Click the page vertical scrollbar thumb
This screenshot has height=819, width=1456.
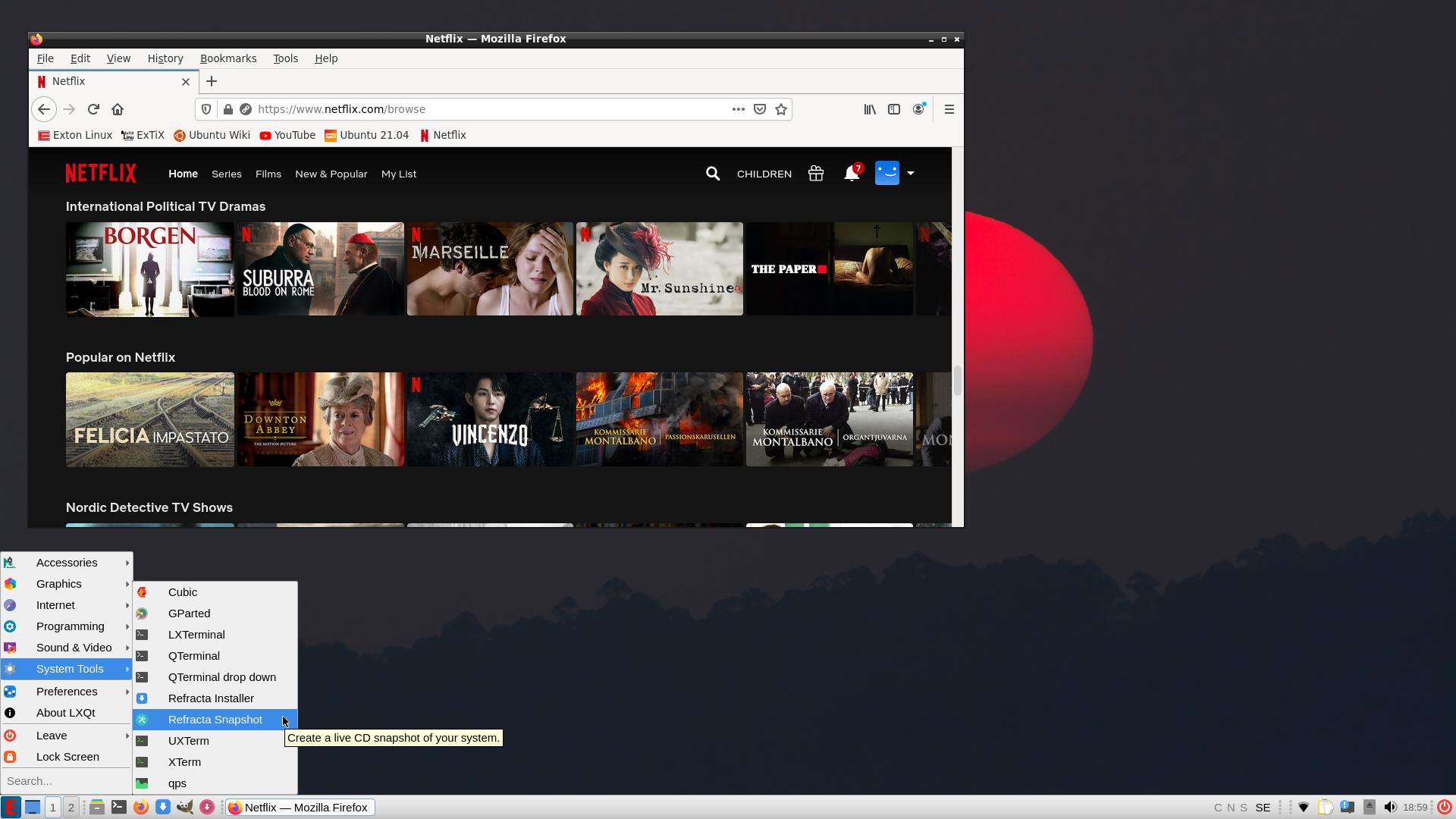click(x=958, y=380)
